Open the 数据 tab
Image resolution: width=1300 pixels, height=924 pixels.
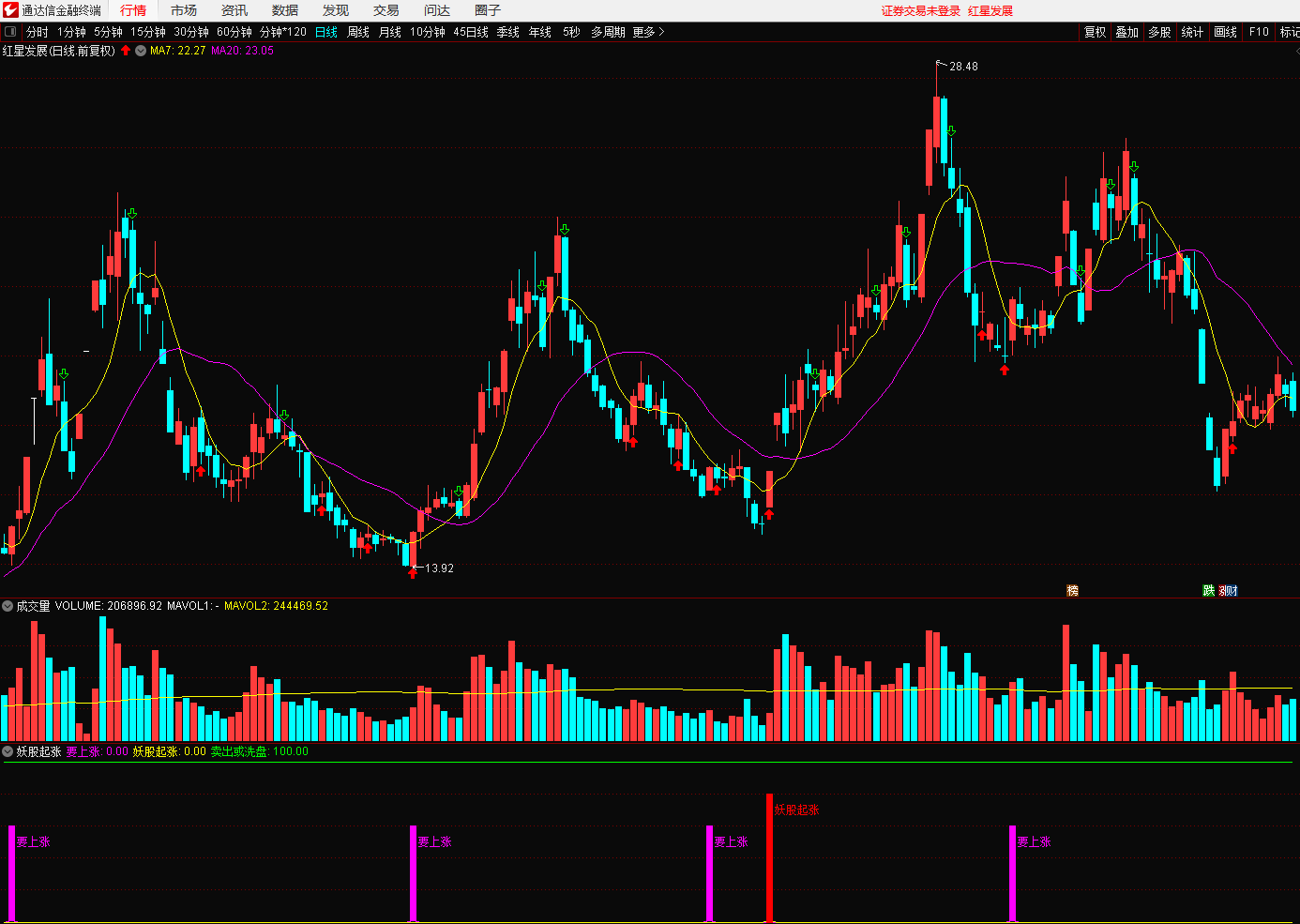click(285, 10)
